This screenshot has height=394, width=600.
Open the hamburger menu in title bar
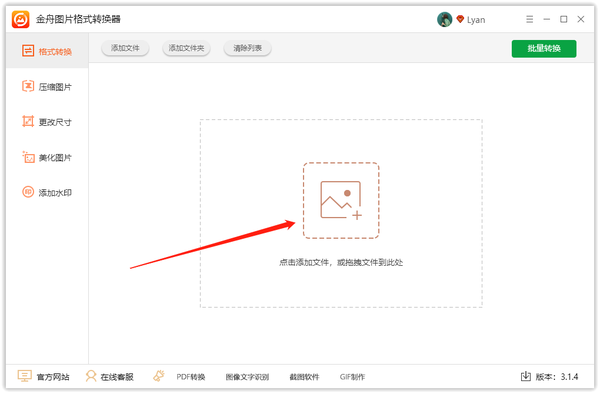(529, 19)
